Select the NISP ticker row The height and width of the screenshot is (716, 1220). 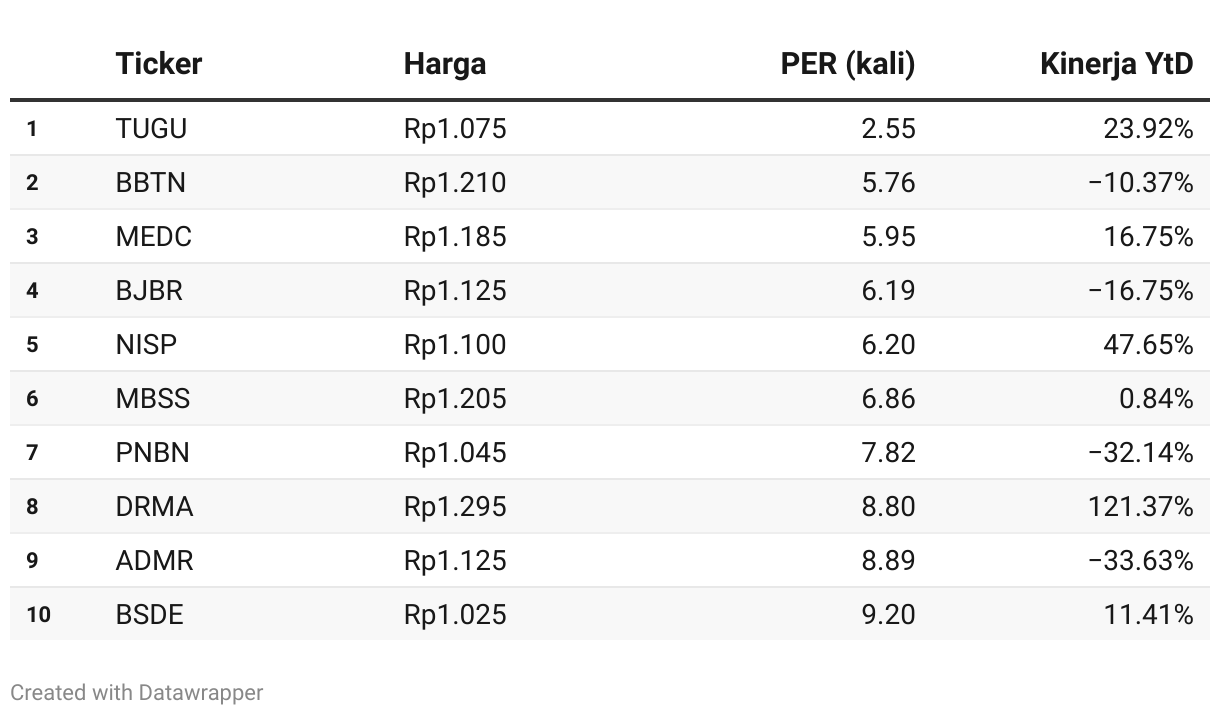[x=610, y=345]
